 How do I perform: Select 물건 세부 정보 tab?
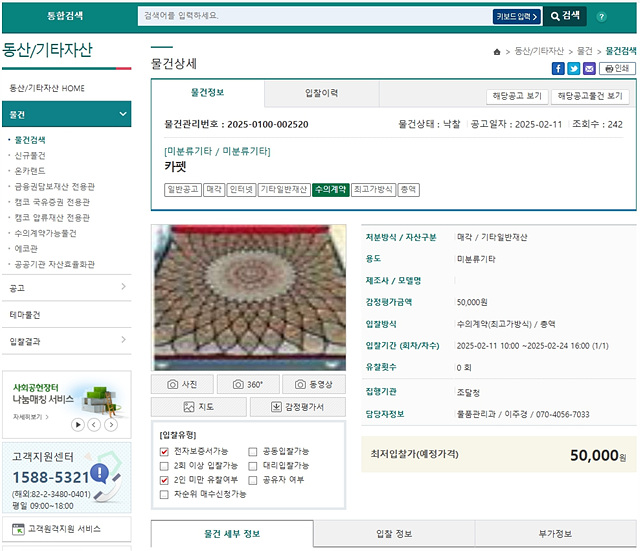[232, 534]
